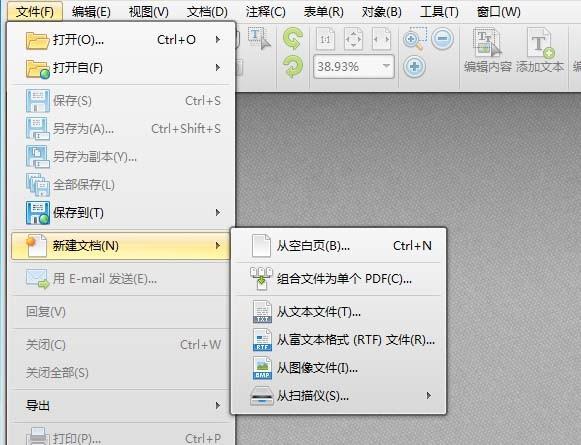This screenshot has height=445, width=581.
Task: Click the 打开自(F) folder icon
Action: [x=37, y=69]
